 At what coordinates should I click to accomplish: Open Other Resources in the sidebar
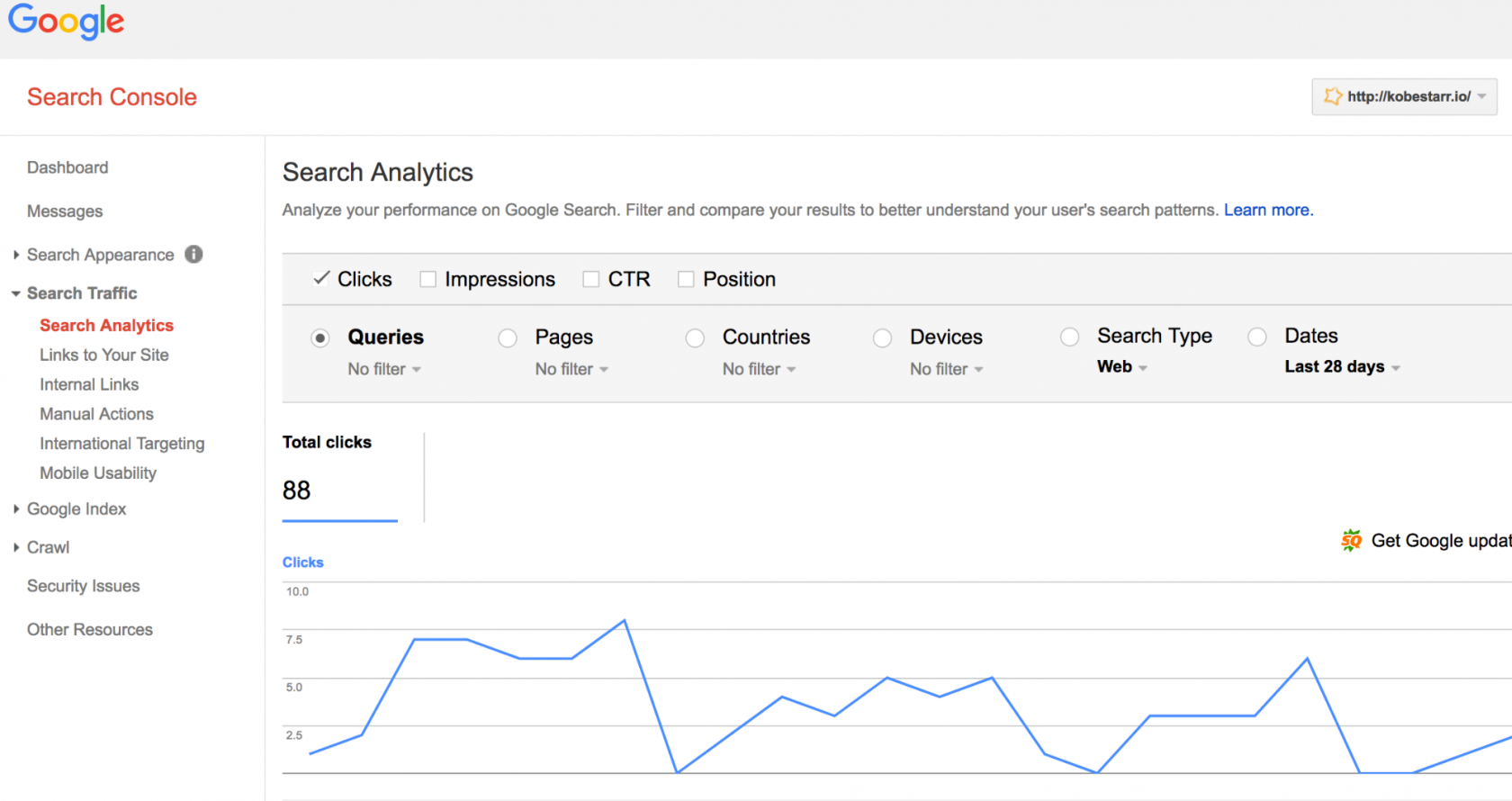tap(90, 630)
